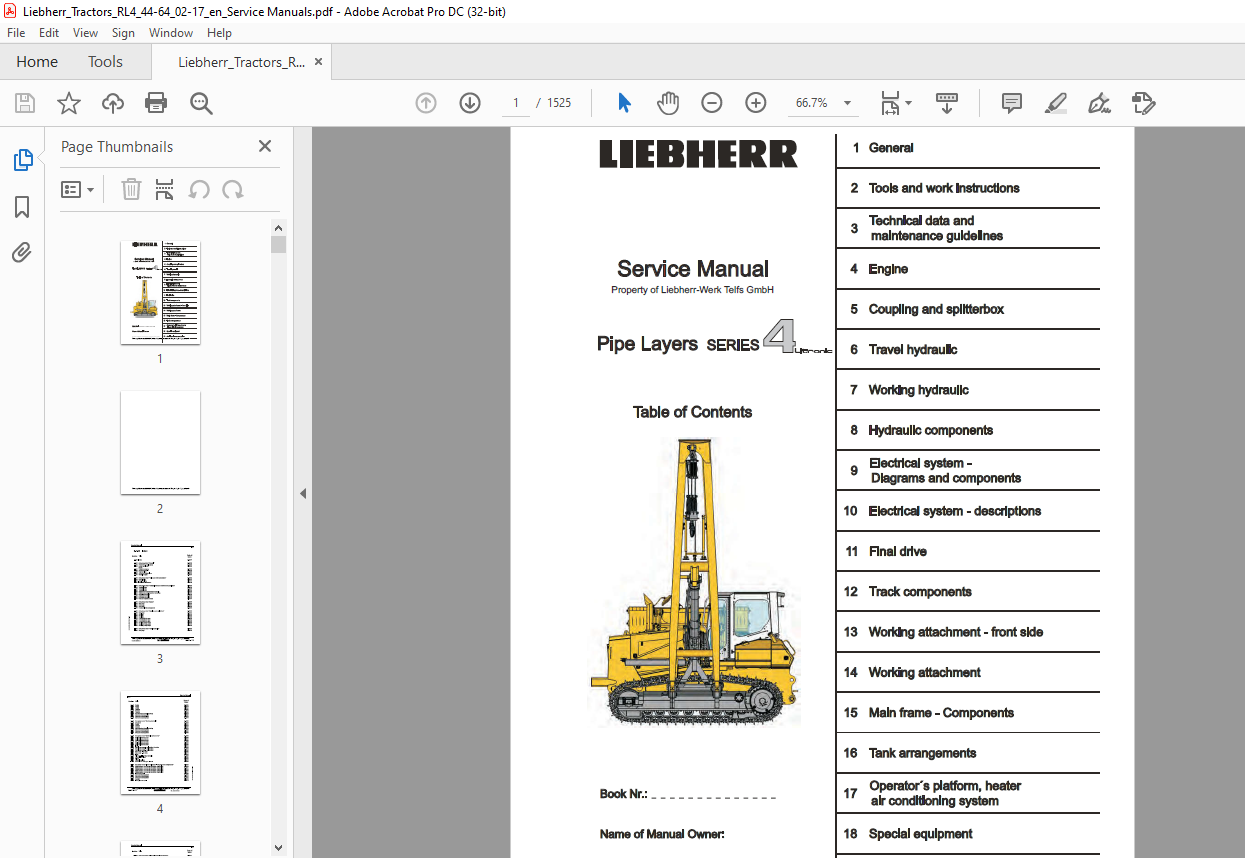This screenshot has height=858, width=1245.
Task: Click '1 General' contents entry
Action: (882, 148)
